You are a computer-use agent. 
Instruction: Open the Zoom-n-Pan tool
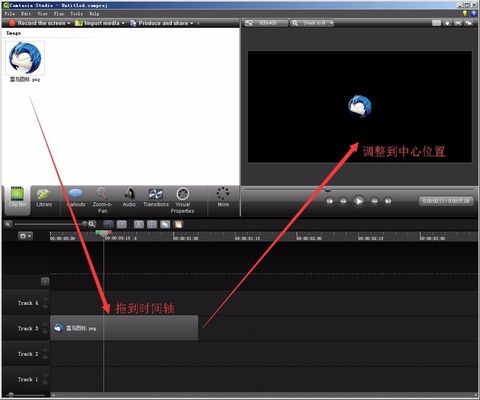pyautogui.click(x=102, y=200)
